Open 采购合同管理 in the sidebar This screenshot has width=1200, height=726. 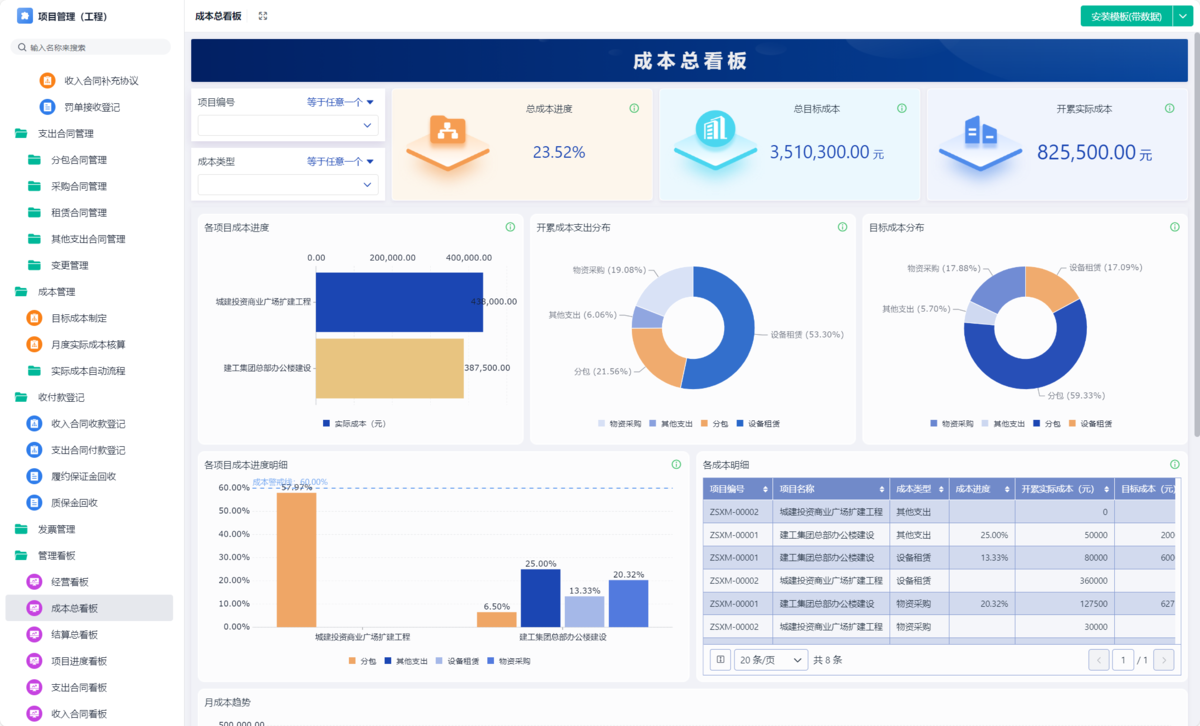[79, 186]
